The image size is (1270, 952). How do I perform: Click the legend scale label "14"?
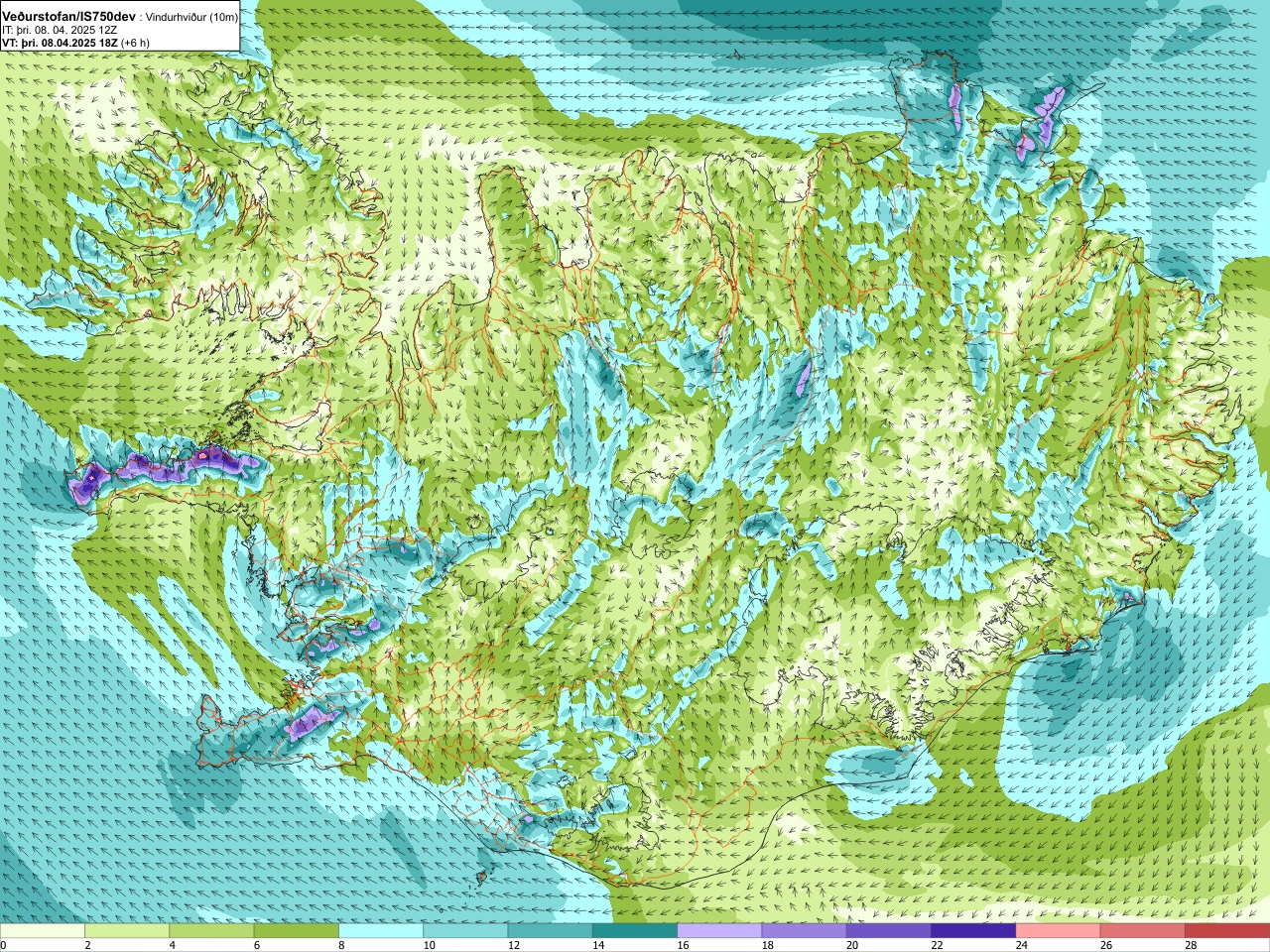(598, 945)
